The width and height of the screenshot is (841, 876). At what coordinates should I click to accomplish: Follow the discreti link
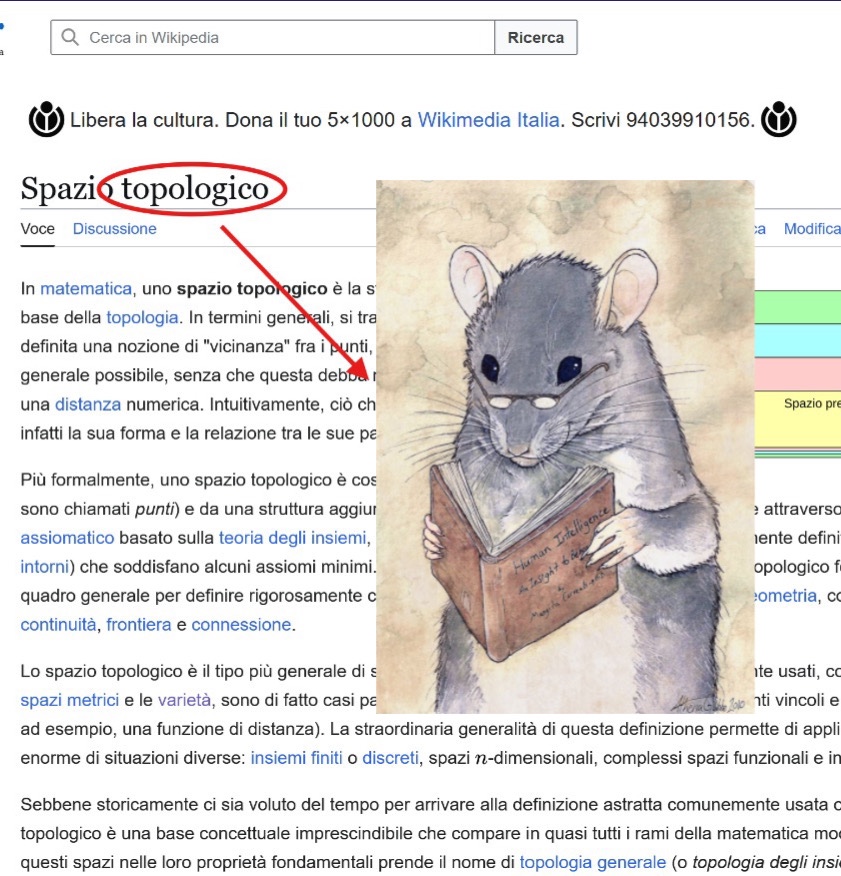pos(390,758)
